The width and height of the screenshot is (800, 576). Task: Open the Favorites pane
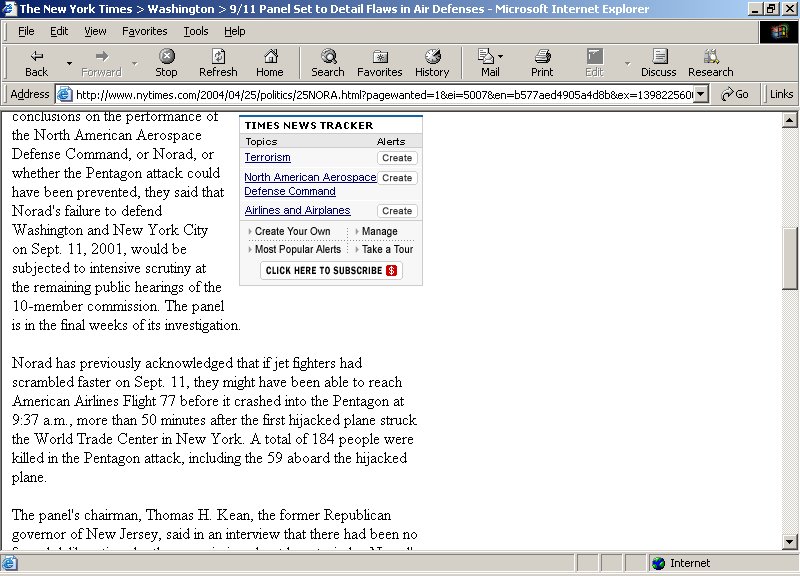(380, 63)
